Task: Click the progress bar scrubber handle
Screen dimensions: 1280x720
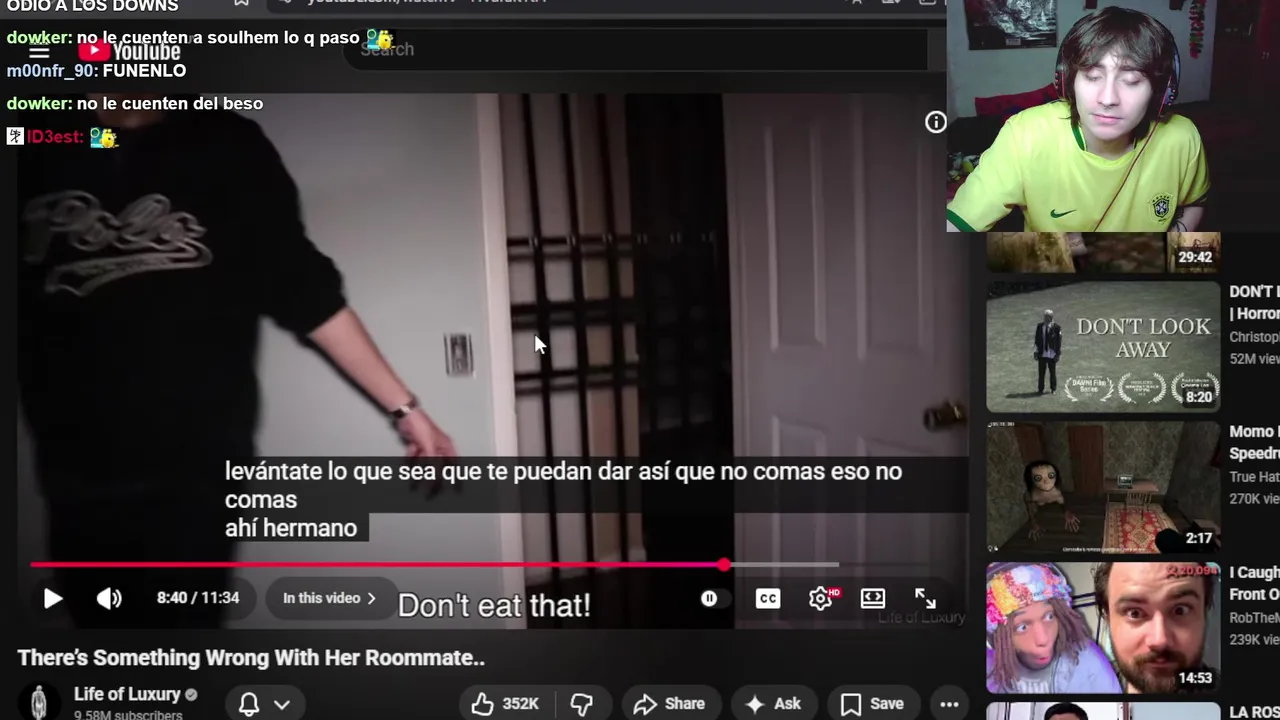Action: pyautogui.click(x=723, y=565)
